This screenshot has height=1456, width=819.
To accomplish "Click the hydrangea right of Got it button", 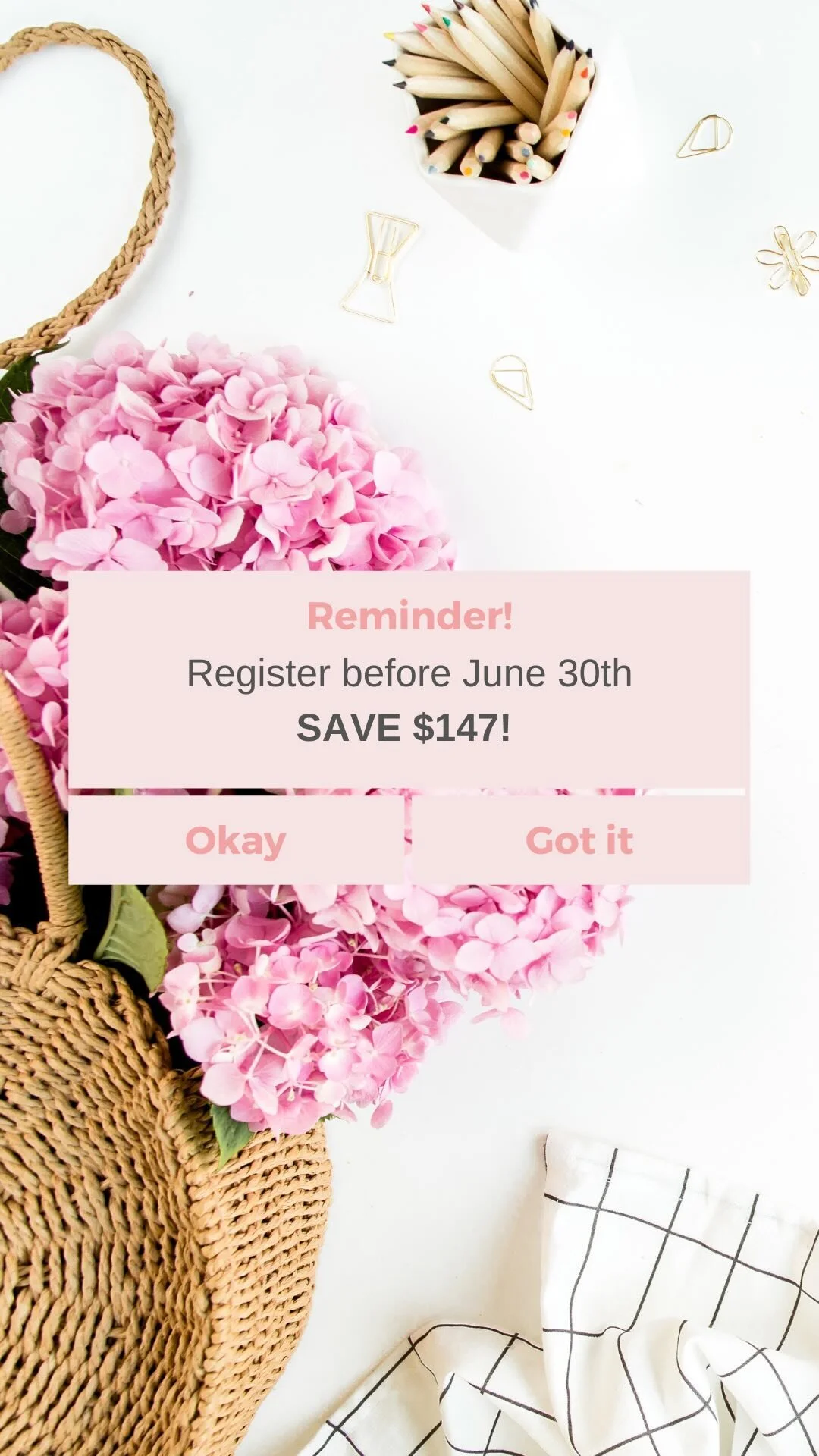I will 531,933.
